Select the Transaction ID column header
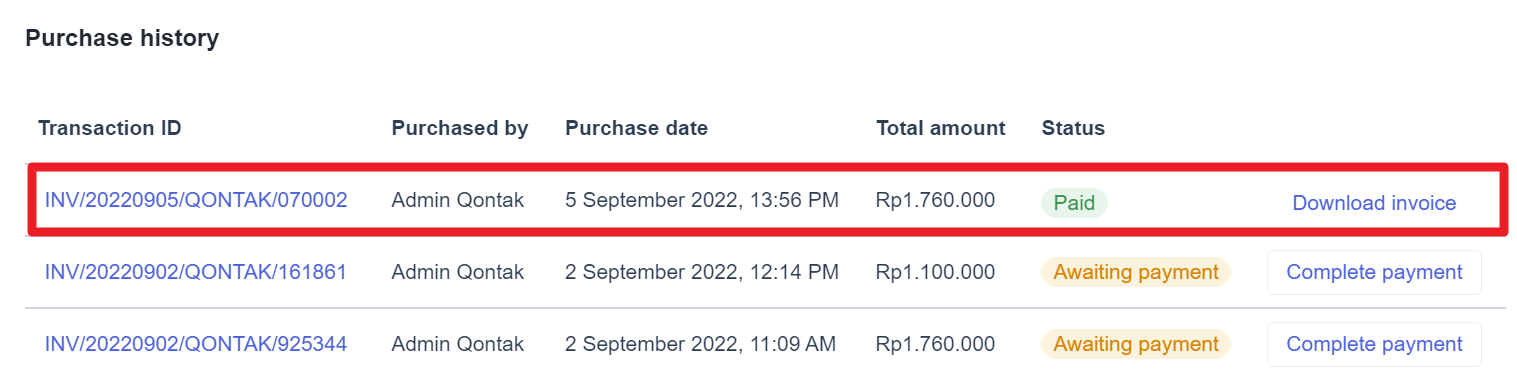The height and width of the screenshot is (378, 1517). [x=110, y=128]
